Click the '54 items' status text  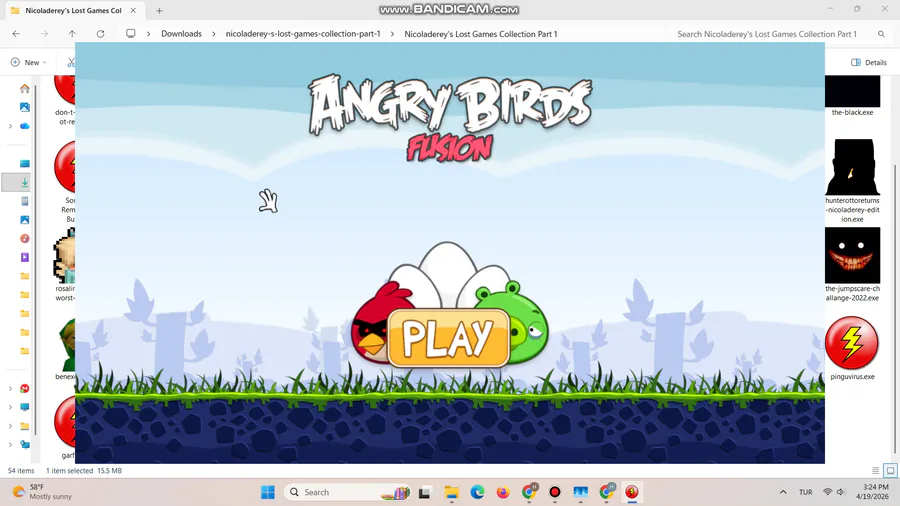pyautogui.click(x=21, y=470)
